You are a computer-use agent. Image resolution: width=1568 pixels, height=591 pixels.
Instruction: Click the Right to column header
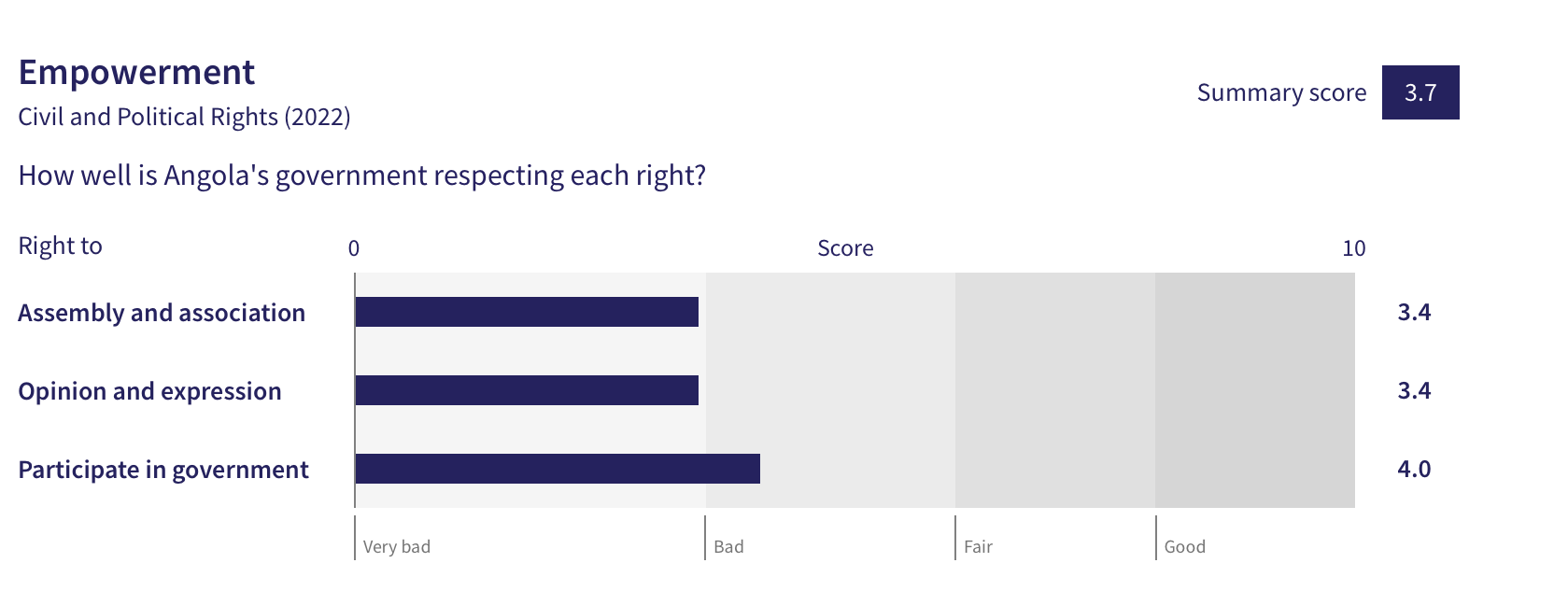tap(60, 246)
